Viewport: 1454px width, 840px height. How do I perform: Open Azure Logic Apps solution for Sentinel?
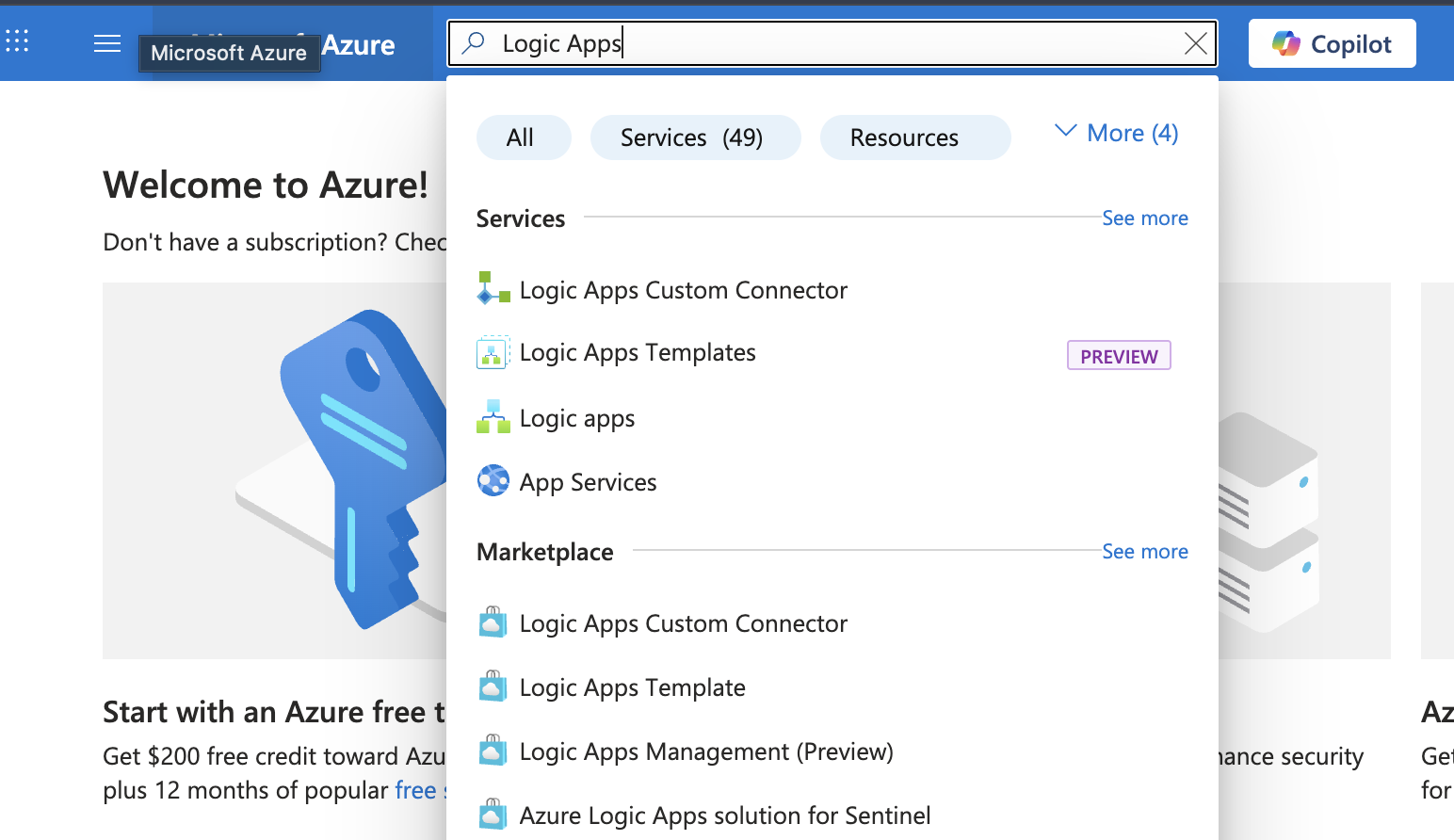[x=725, y=815]
